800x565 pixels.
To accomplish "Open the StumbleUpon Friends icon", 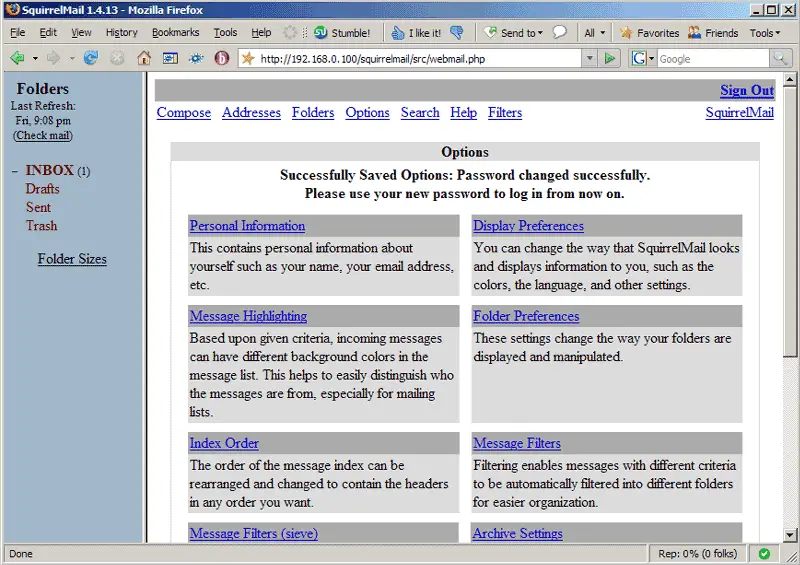I will coord(713,33).
